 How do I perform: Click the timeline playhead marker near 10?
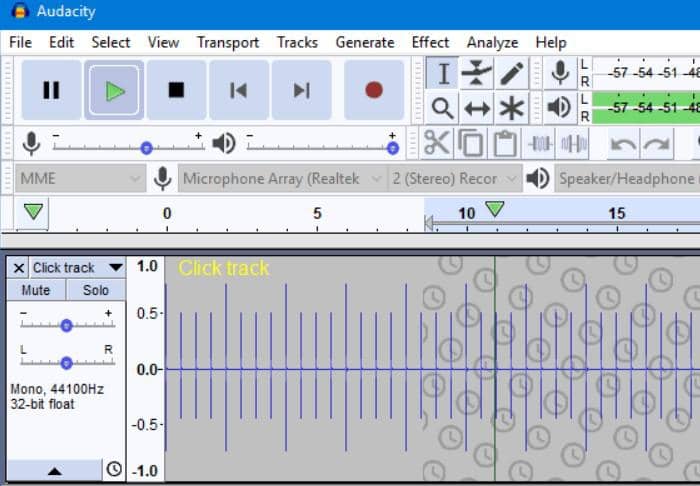tap(495, 208)
